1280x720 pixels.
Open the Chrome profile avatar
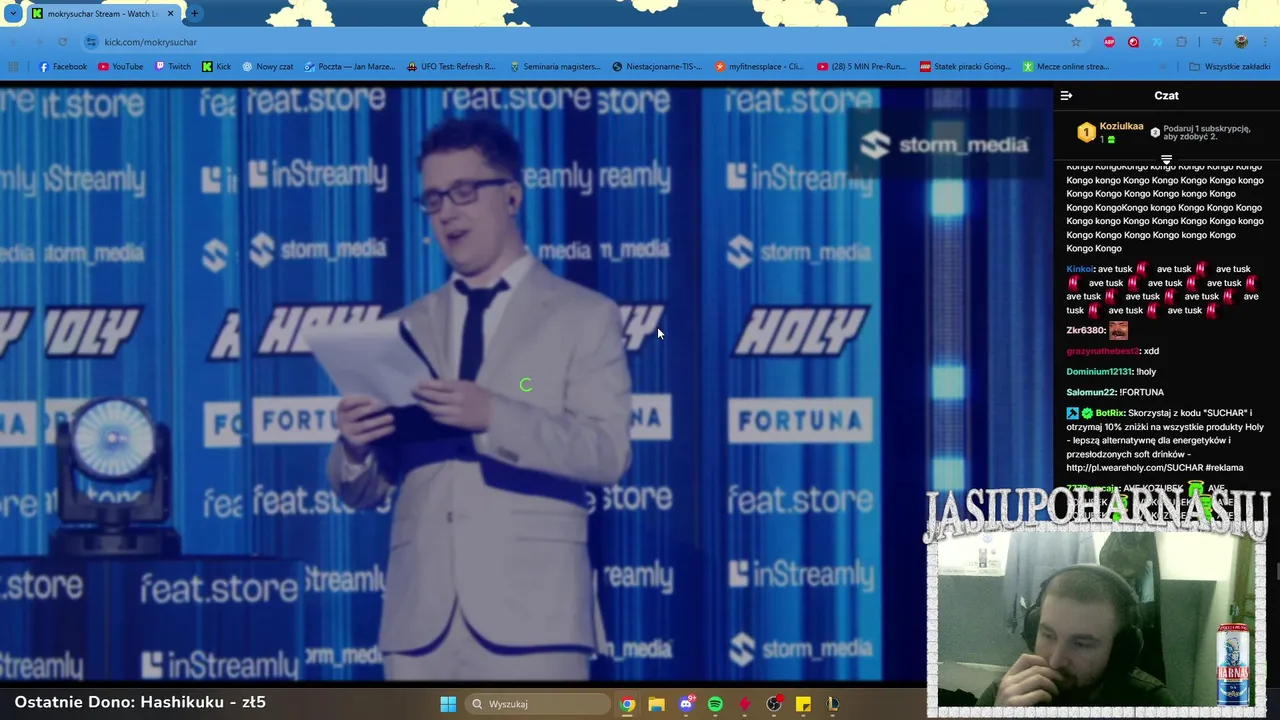1241,42
